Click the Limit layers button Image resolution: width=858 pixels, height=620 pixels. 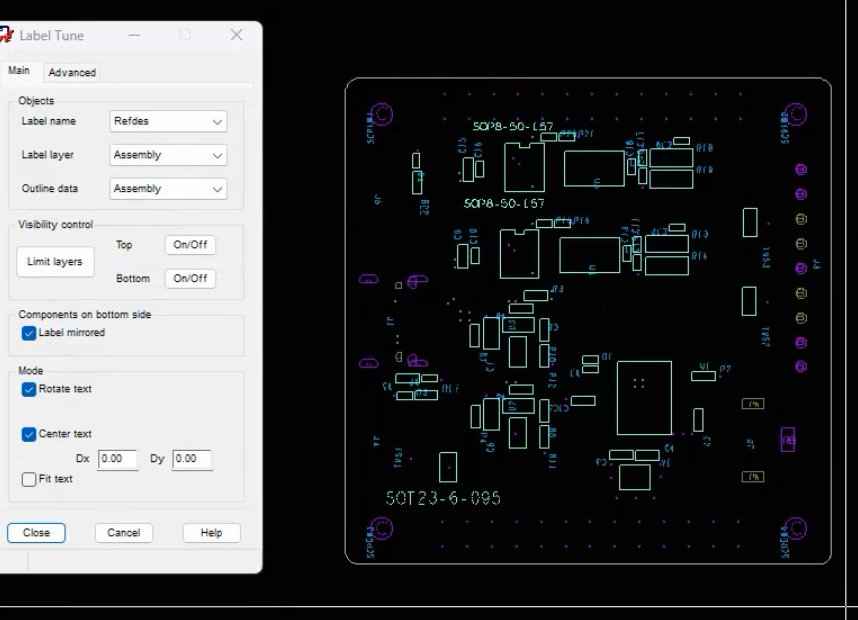(x=55, y=262)
